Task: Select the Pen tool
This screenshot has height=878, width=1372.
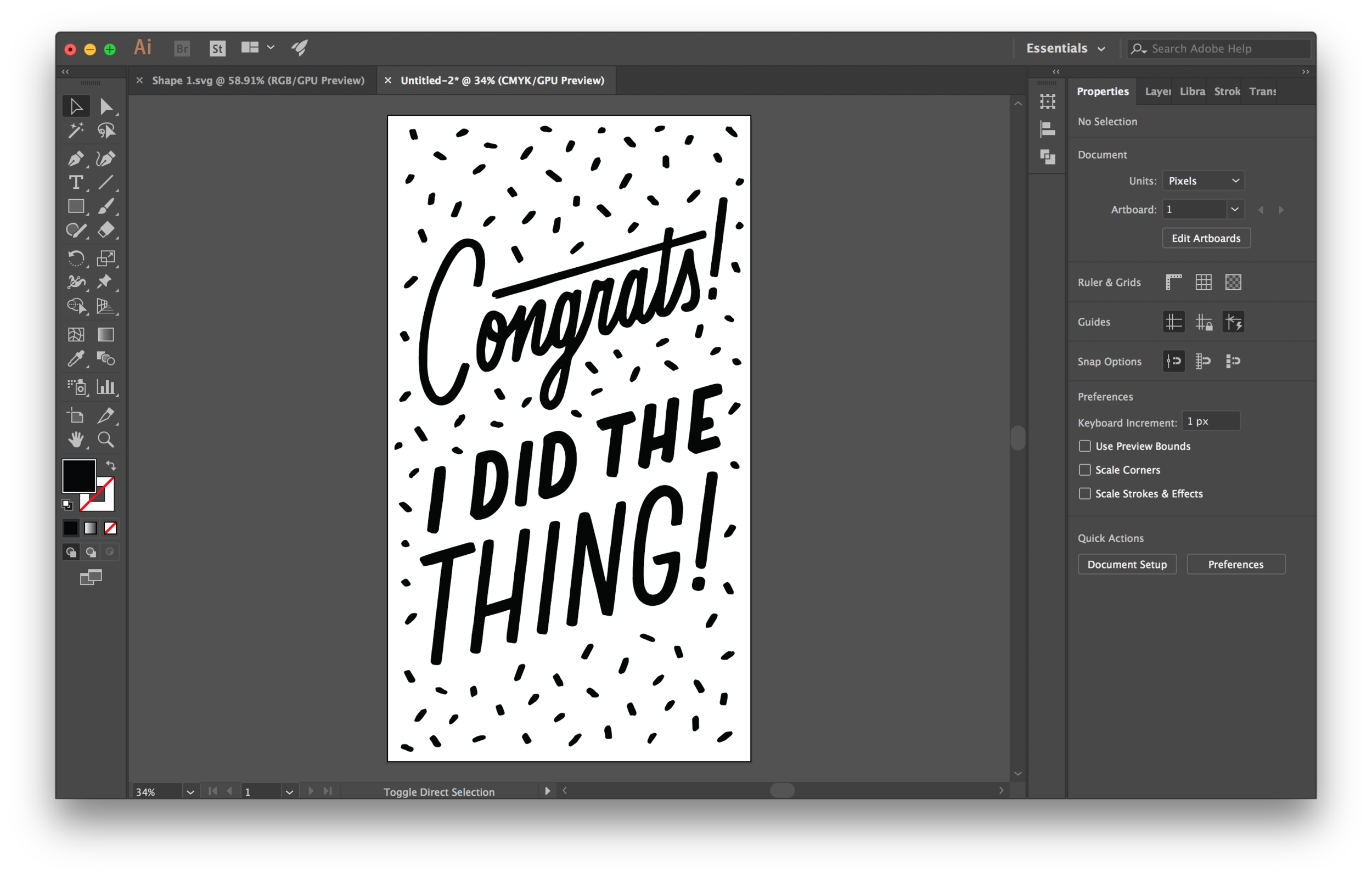Action: coord(76,159)
